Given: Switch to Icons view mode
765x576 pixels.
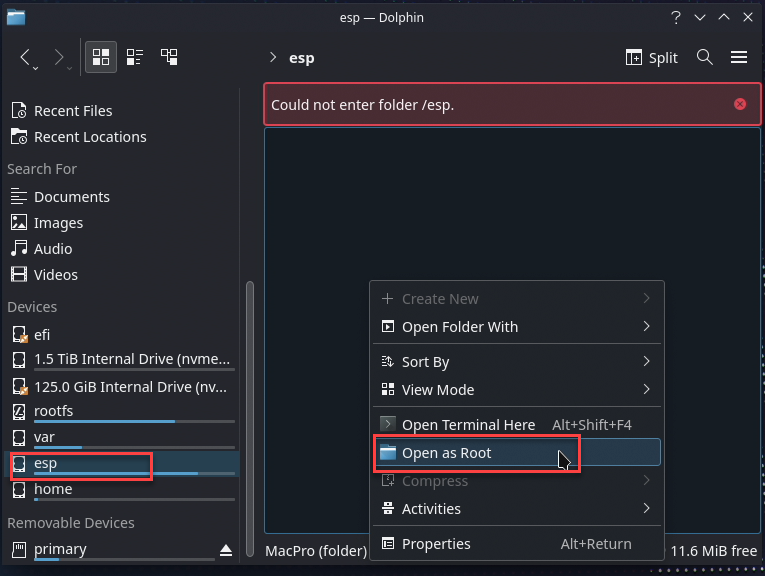Looking at the screenshot, I should pos(101,57).
